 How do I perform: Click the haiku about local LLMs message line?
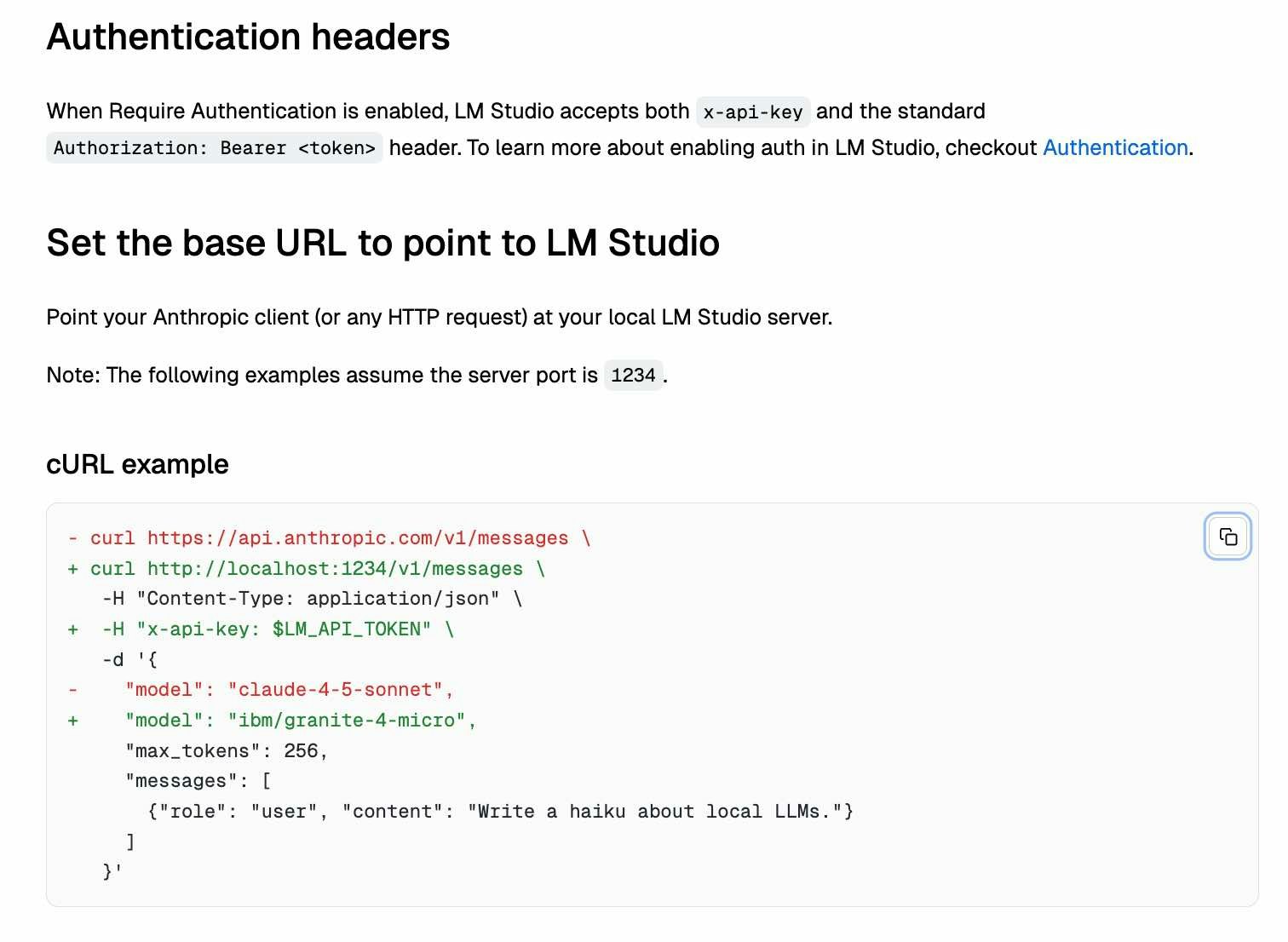500,812
